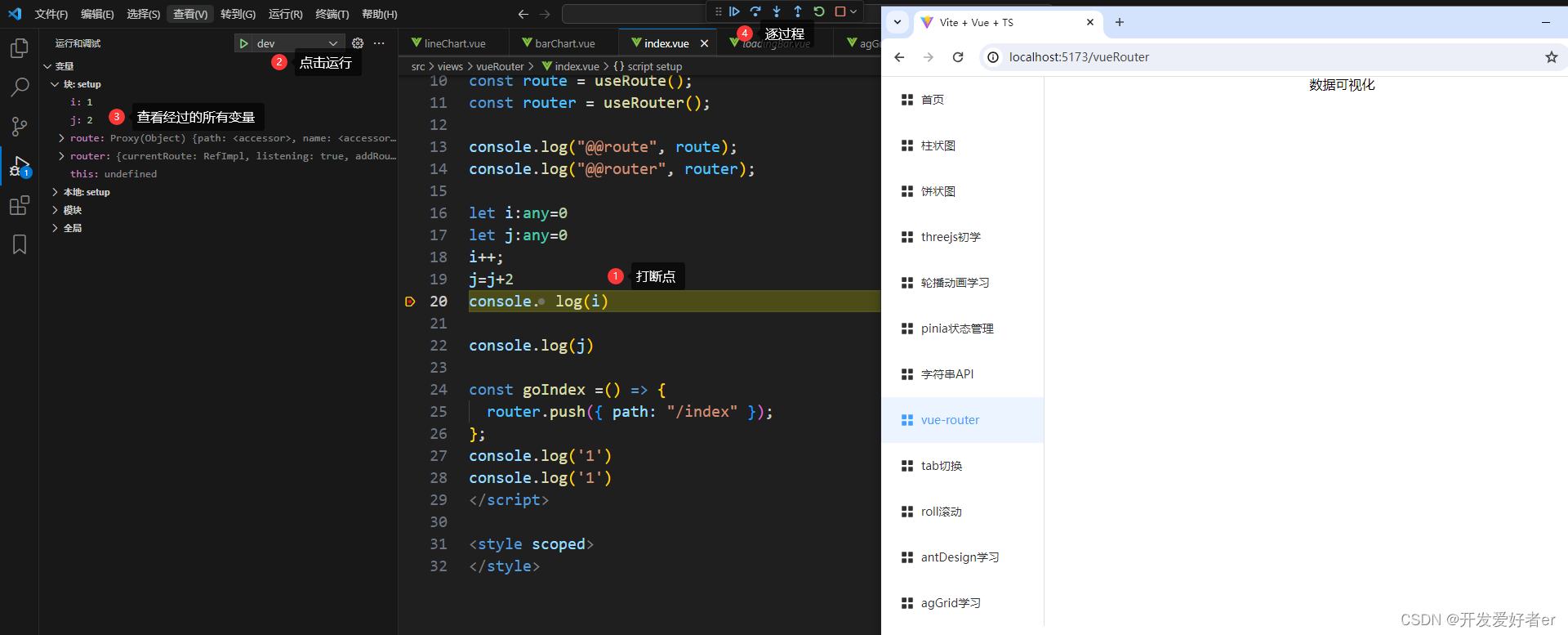Expand the 本地: setup scope
The image size is (1568, 635).
pos(55,192)
